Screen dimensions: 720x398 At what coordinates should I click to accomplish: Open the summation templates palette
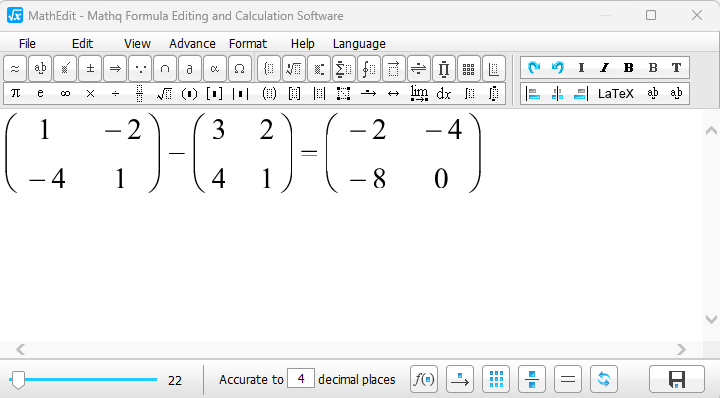point(343,69)
